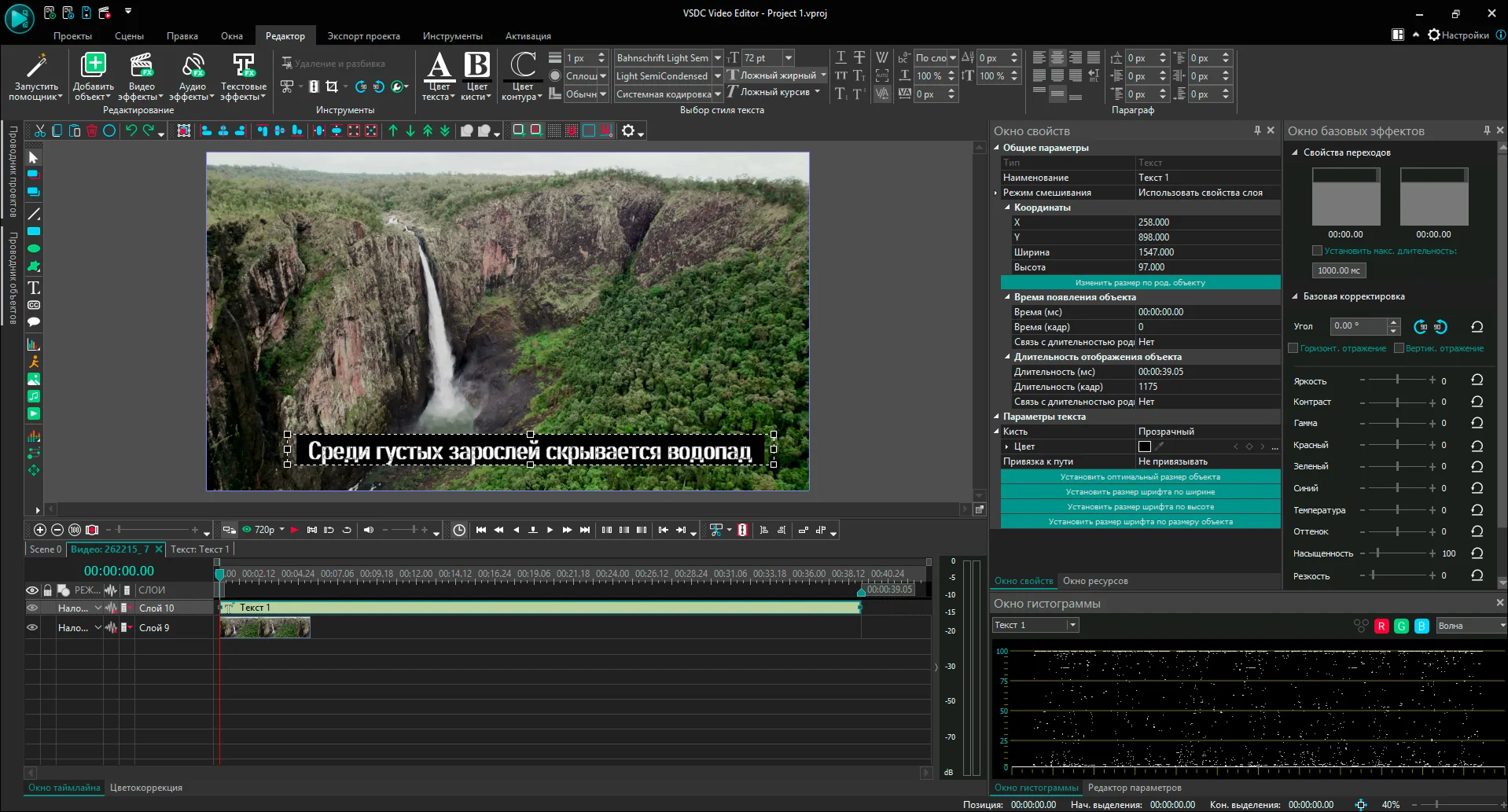The image size is (1508, 812).
Task: Select the Text tool (T) in left toolbar
Action: click(34, 288)
